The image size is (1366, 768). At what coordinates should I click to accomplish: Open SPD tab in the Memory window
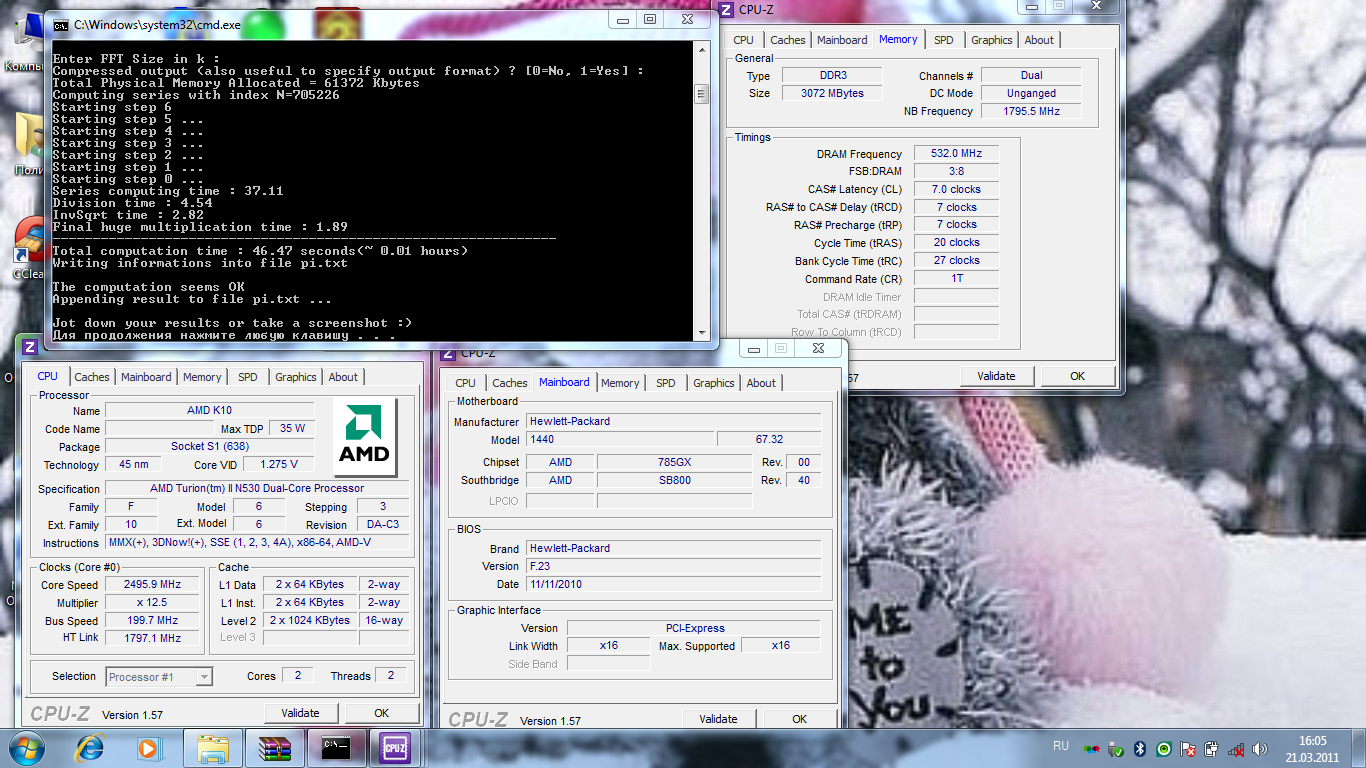944,40
